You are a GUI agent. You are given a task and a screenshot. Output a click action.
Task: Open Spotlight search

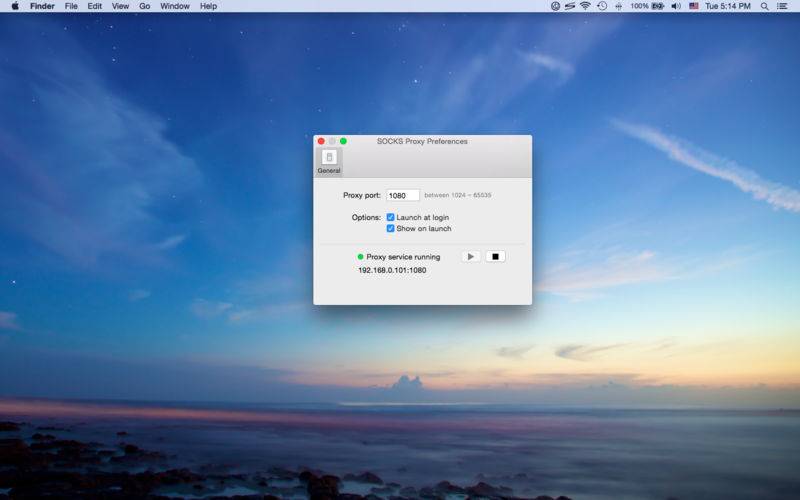click(765, 6)
